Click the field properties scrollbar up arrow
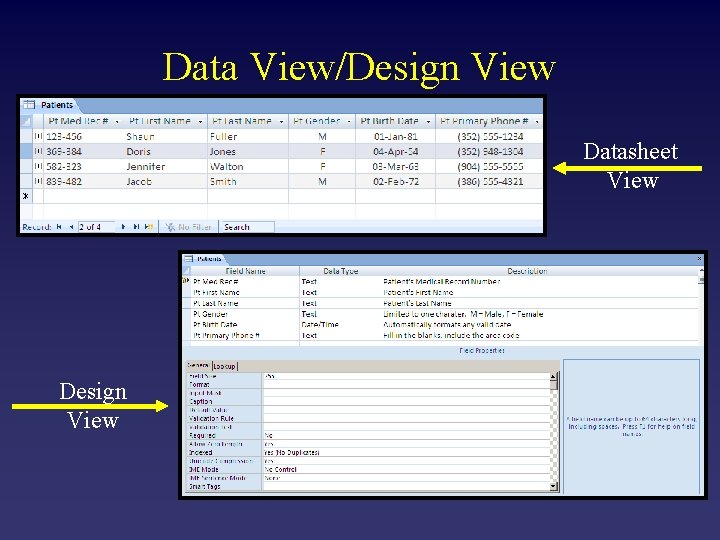 point(553,376)
